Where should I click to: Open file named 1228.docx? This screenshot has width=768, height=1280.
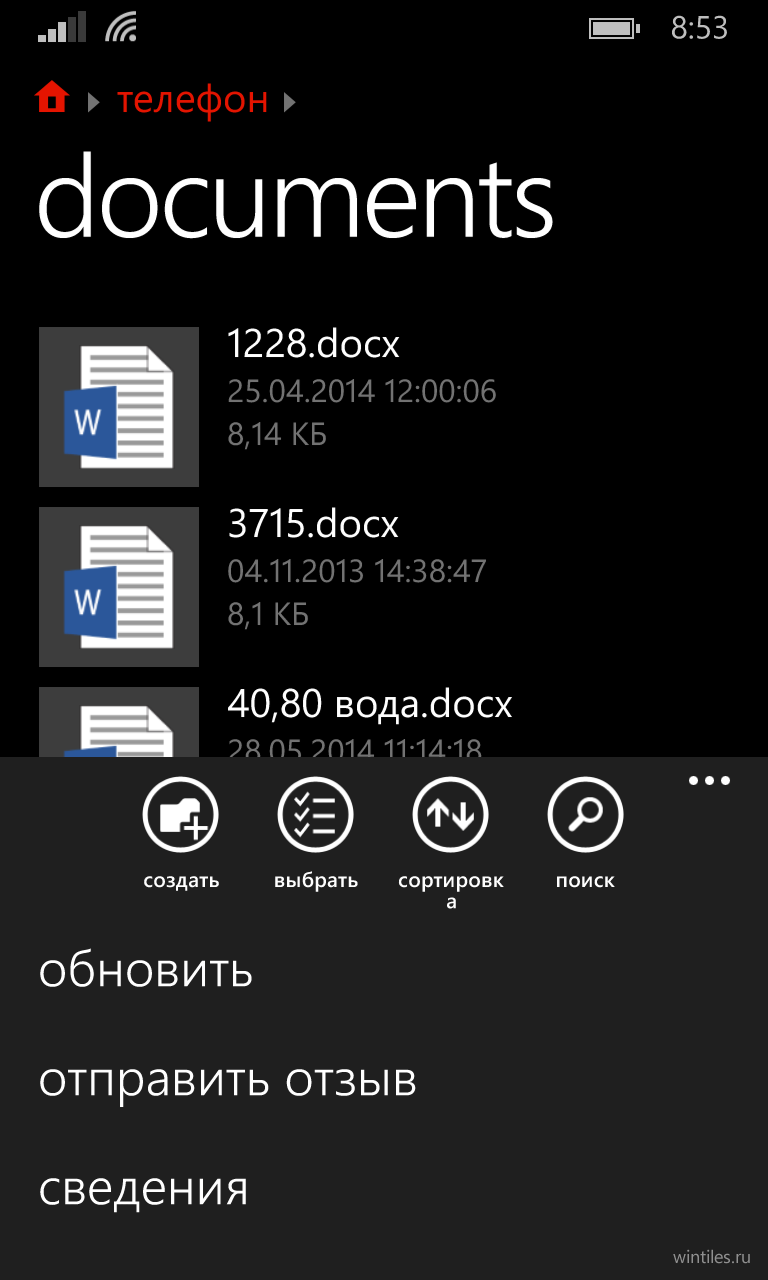313,344
